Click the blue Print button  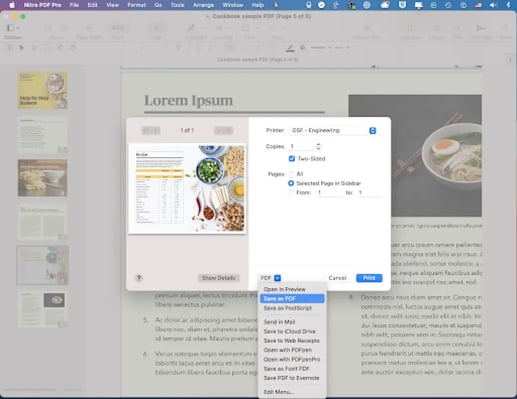click(369, 278)
